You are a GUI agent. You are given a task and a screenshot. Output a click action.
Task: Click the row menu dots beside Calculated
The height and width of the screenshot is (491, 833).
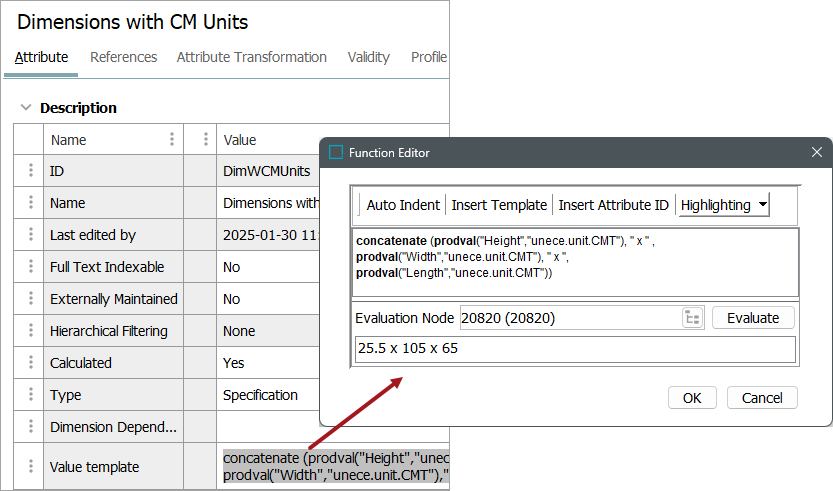pyautogui.click(x=29, y=363)
